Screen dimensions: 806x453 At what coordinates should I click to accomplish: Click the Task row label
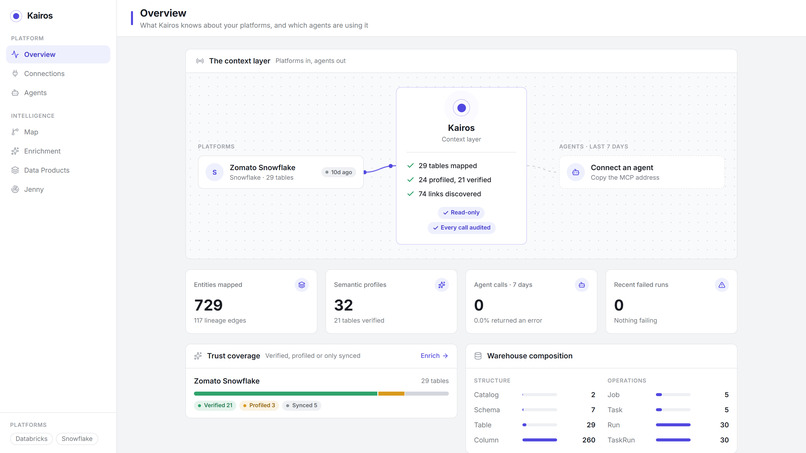615,410
